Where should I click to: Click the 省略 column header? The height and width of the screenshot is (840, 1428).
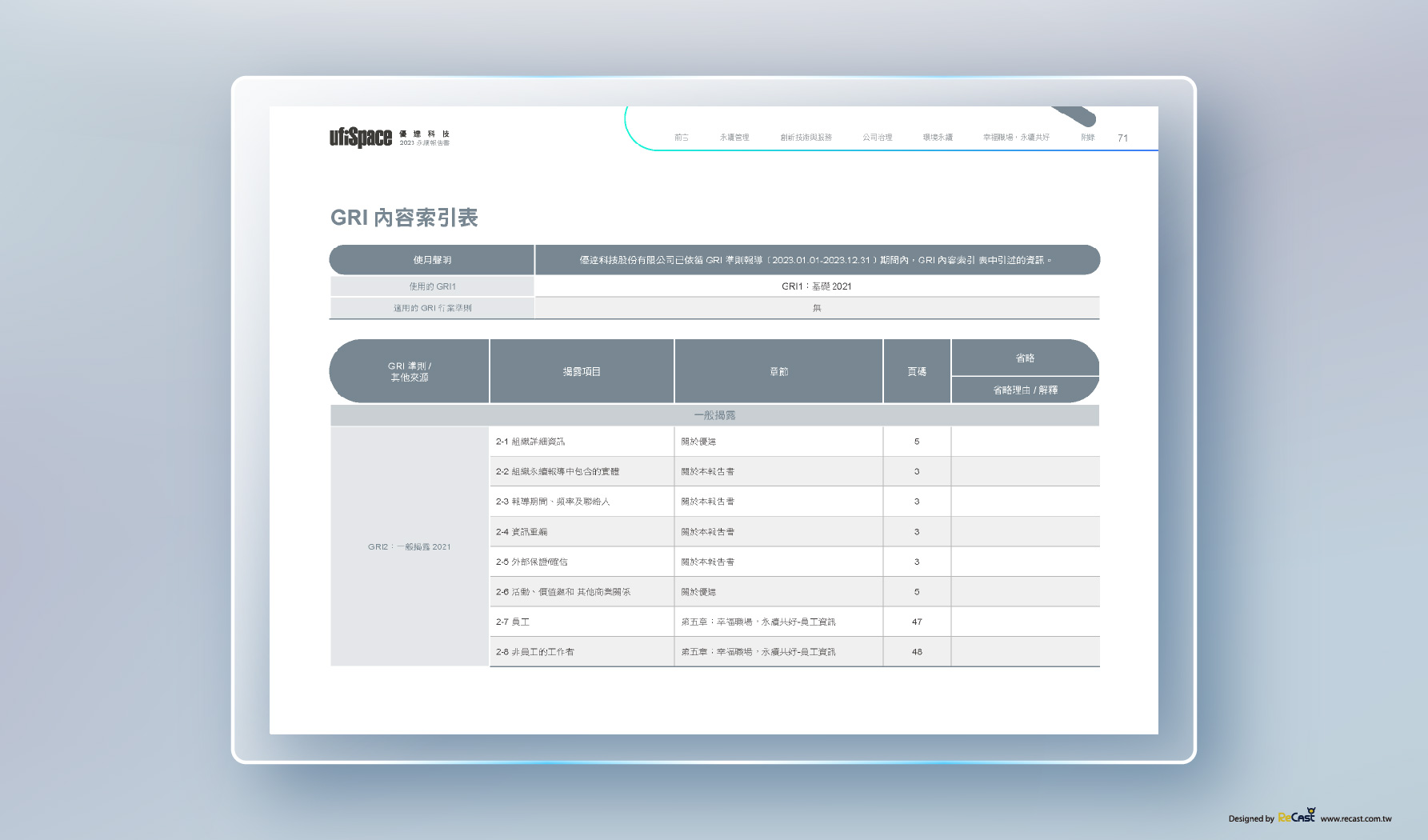[x=1026, y=358]
